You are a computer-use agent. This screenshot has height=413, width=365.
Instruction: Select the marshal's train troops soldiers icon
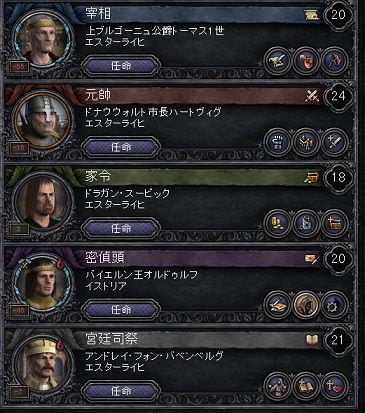[305, 142]
